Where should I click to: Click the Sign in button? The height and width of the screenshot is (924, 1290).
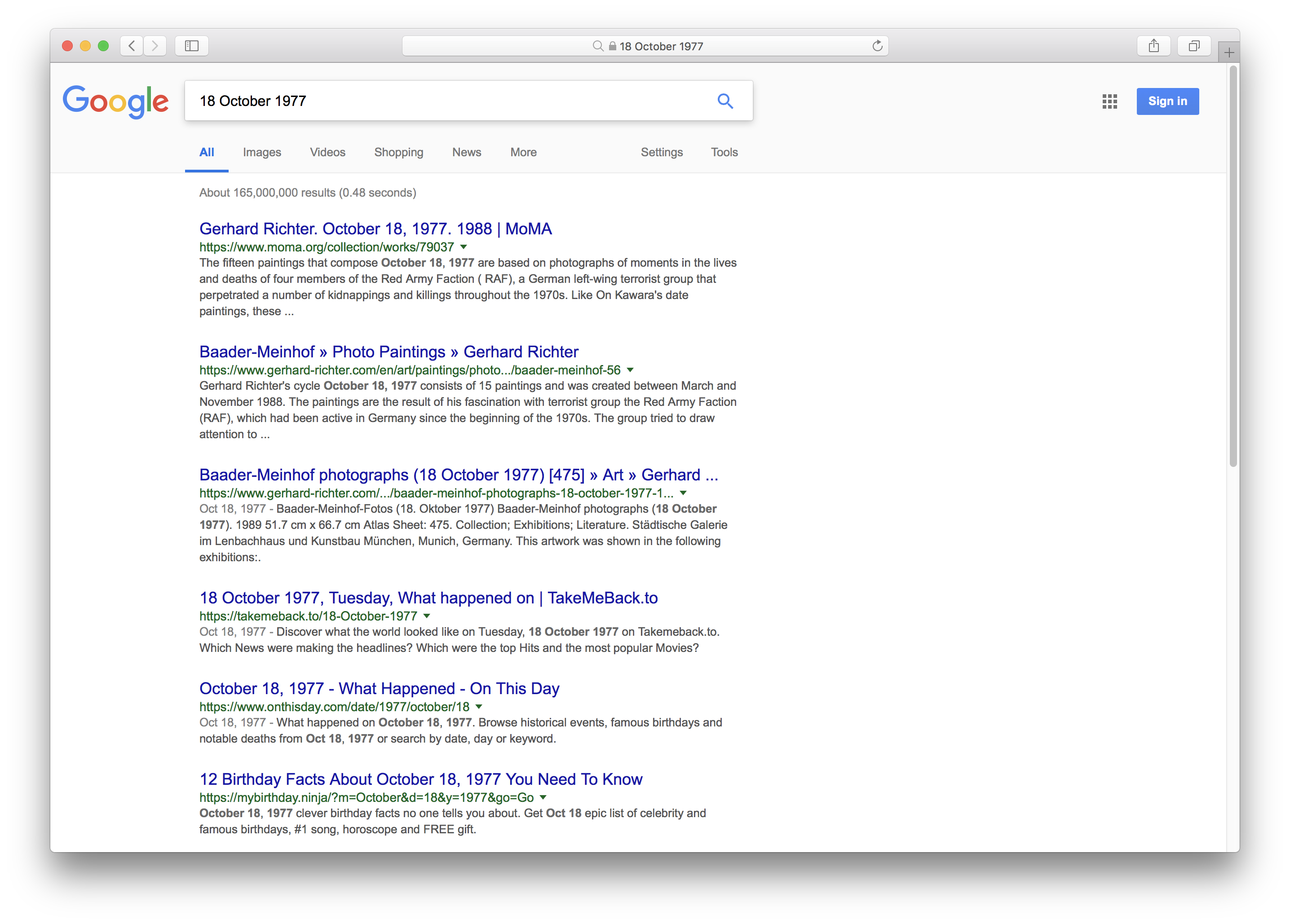click(1167, 101)
